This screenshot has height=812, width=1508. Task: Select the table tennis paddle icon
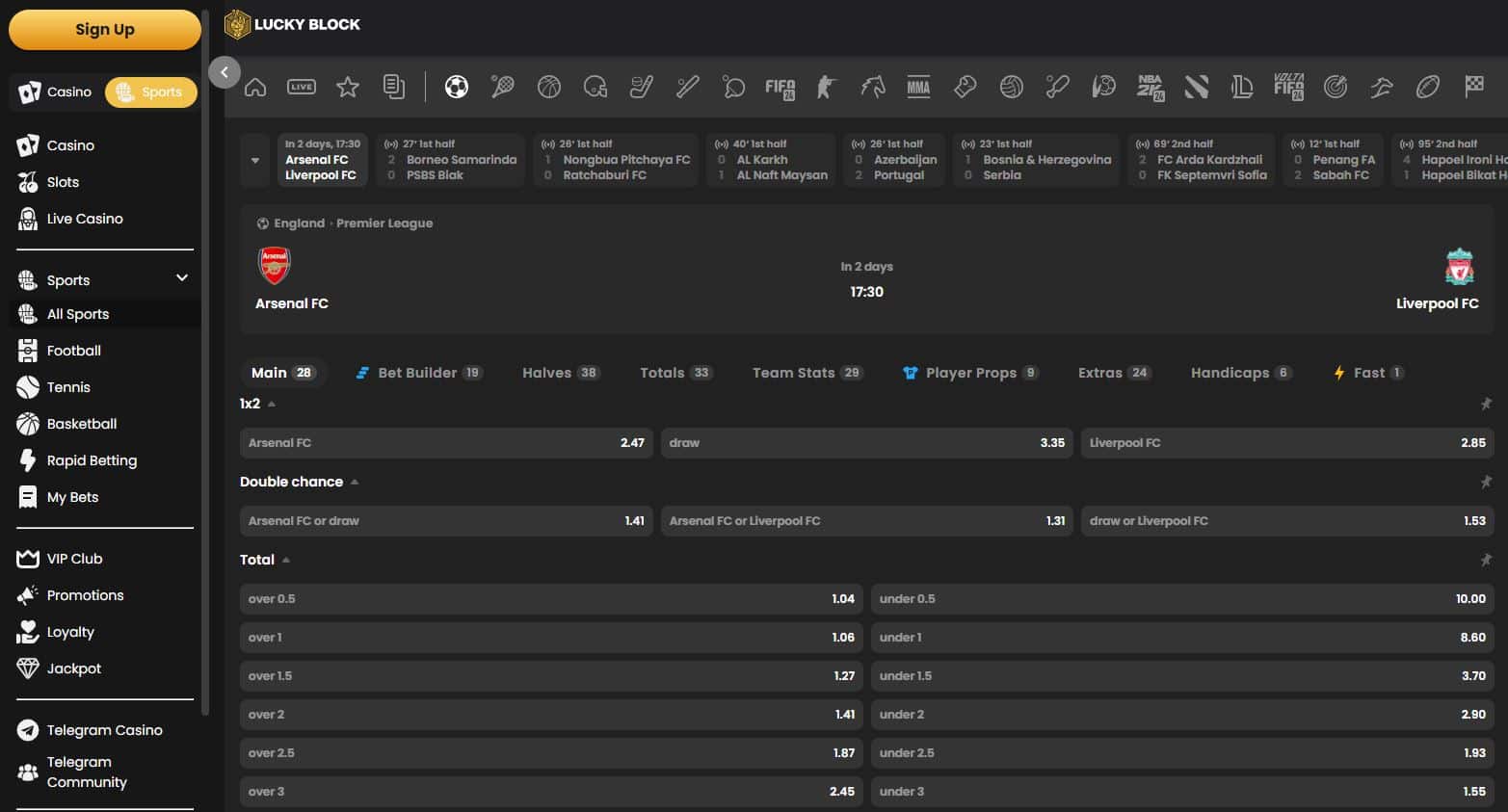point(734,88)
